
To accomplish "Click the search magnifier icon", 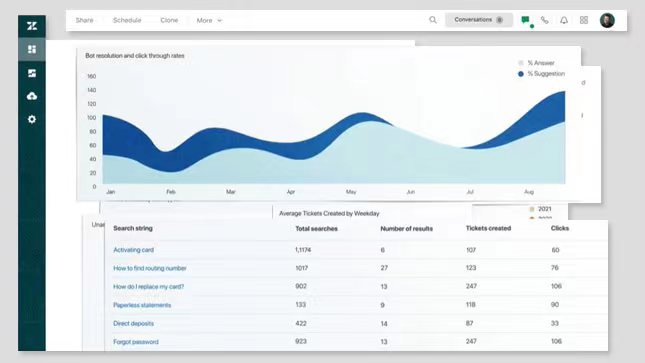I will point(433,20).
